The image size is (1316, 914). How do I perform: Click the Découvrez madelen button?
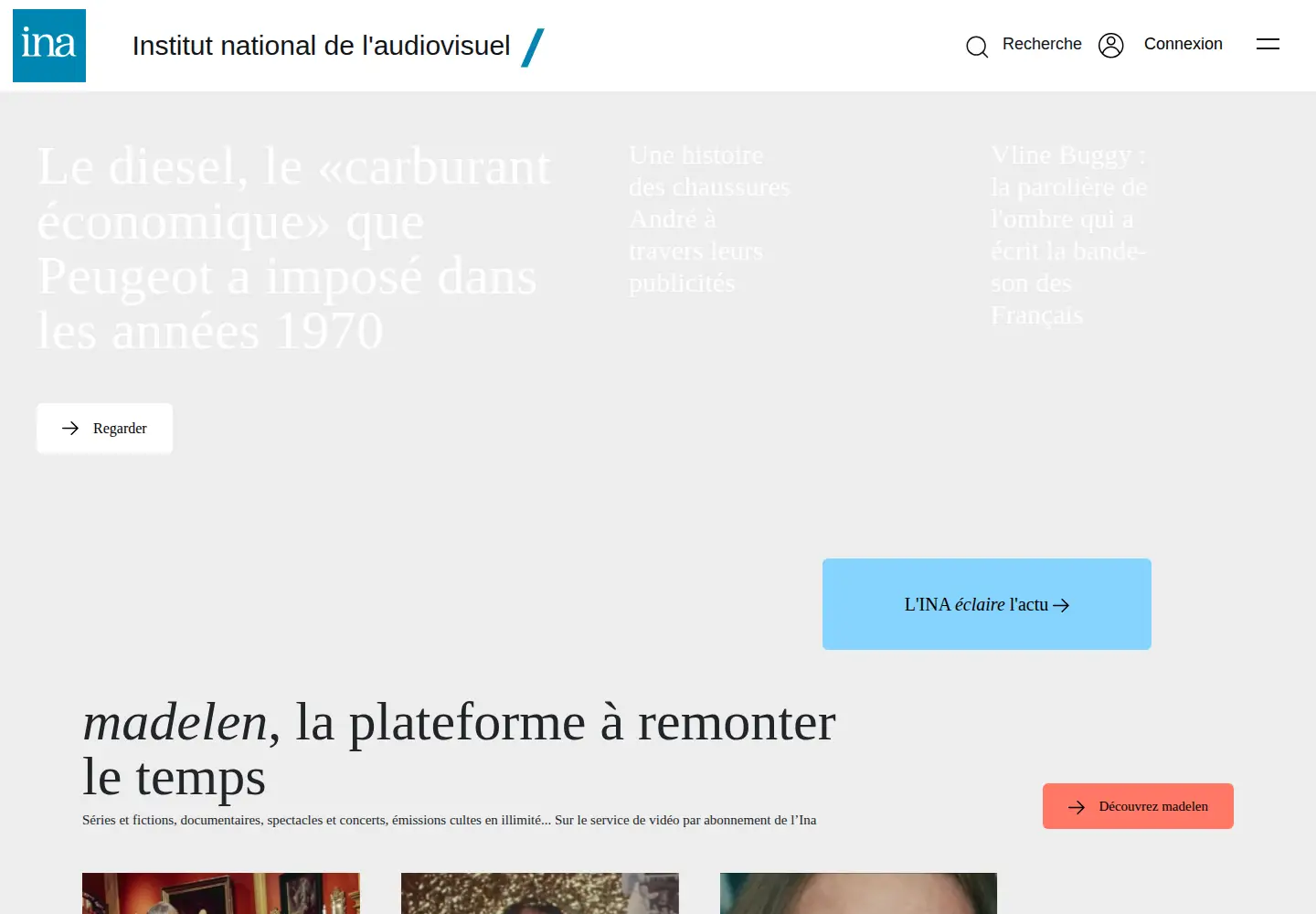[x=1138, y=806]
